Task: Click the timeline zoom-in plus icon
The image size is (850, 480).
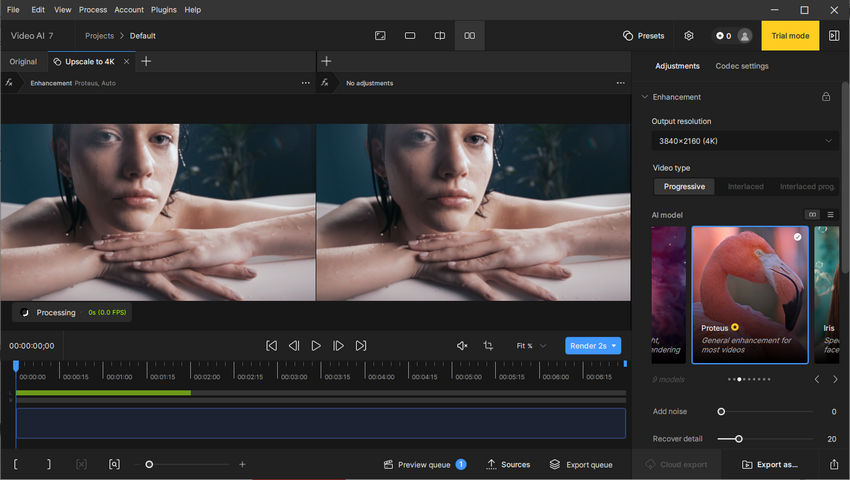Action: [x=242, y=464]
